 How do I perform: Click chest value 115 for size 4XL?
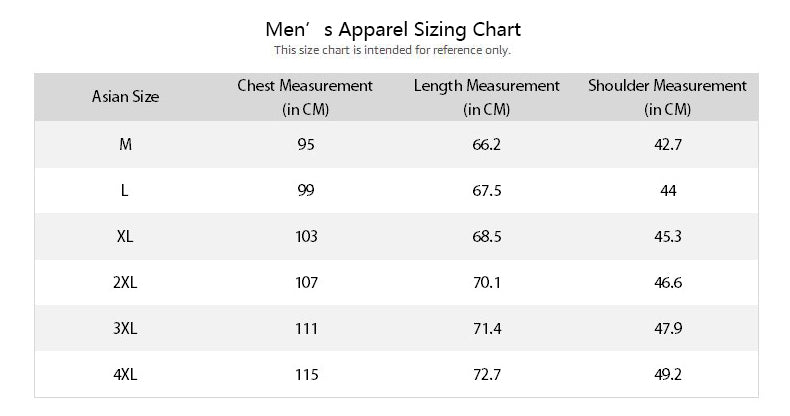point(306,375)
